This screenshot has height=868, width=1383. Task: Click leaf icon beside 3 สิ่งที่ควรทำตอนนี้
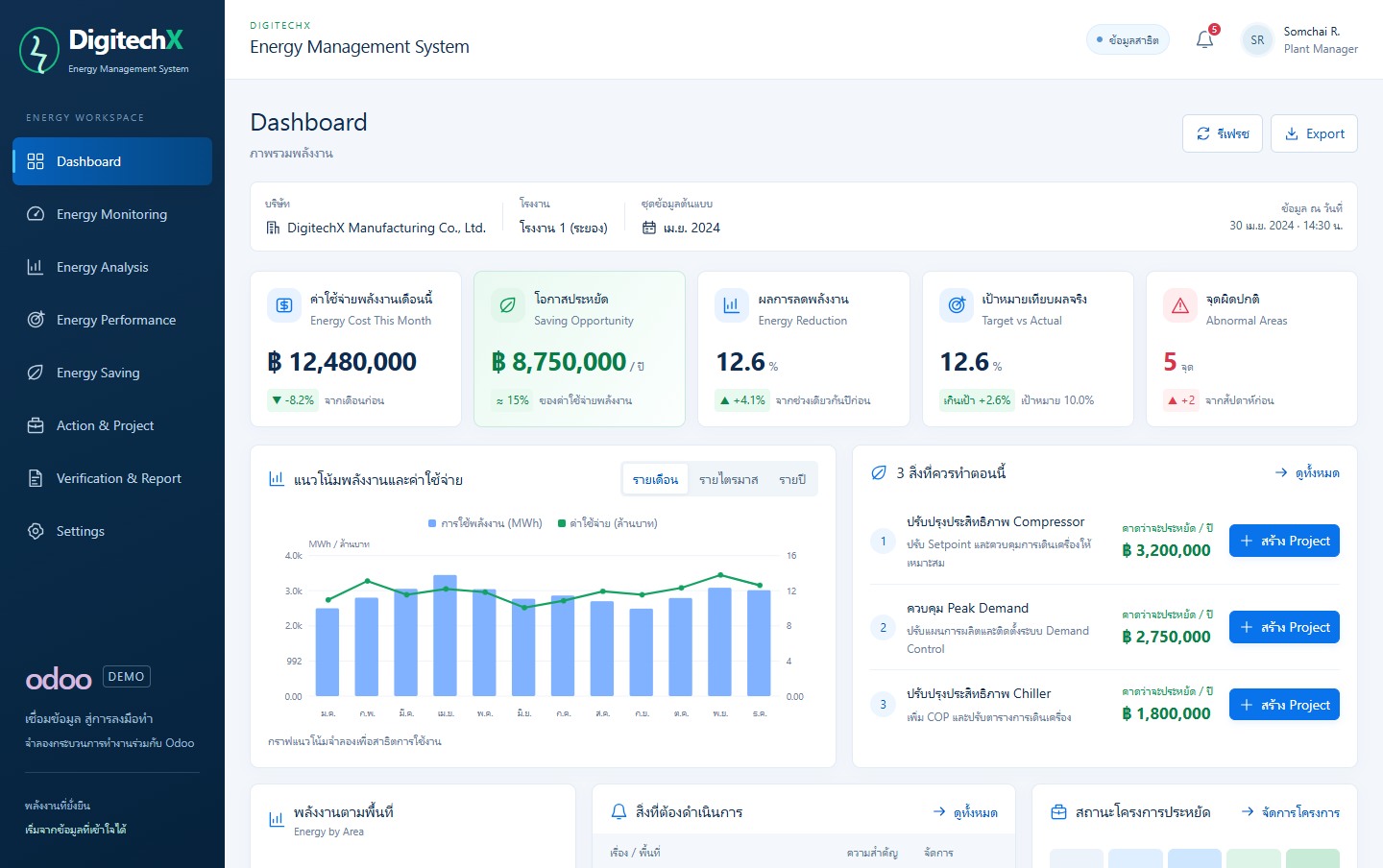(x=878, y=472)
